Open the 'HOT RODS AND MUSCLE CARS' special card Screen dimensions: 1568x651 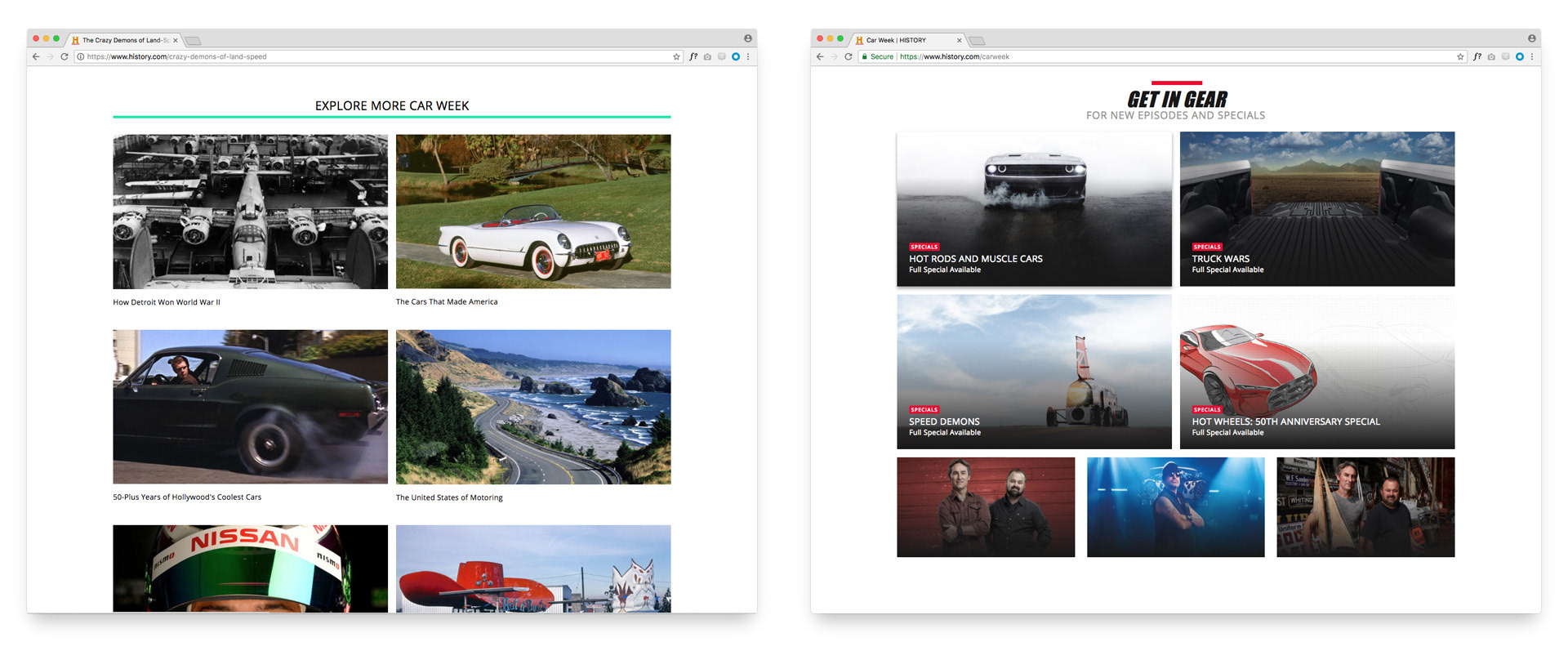point(1034,208)
